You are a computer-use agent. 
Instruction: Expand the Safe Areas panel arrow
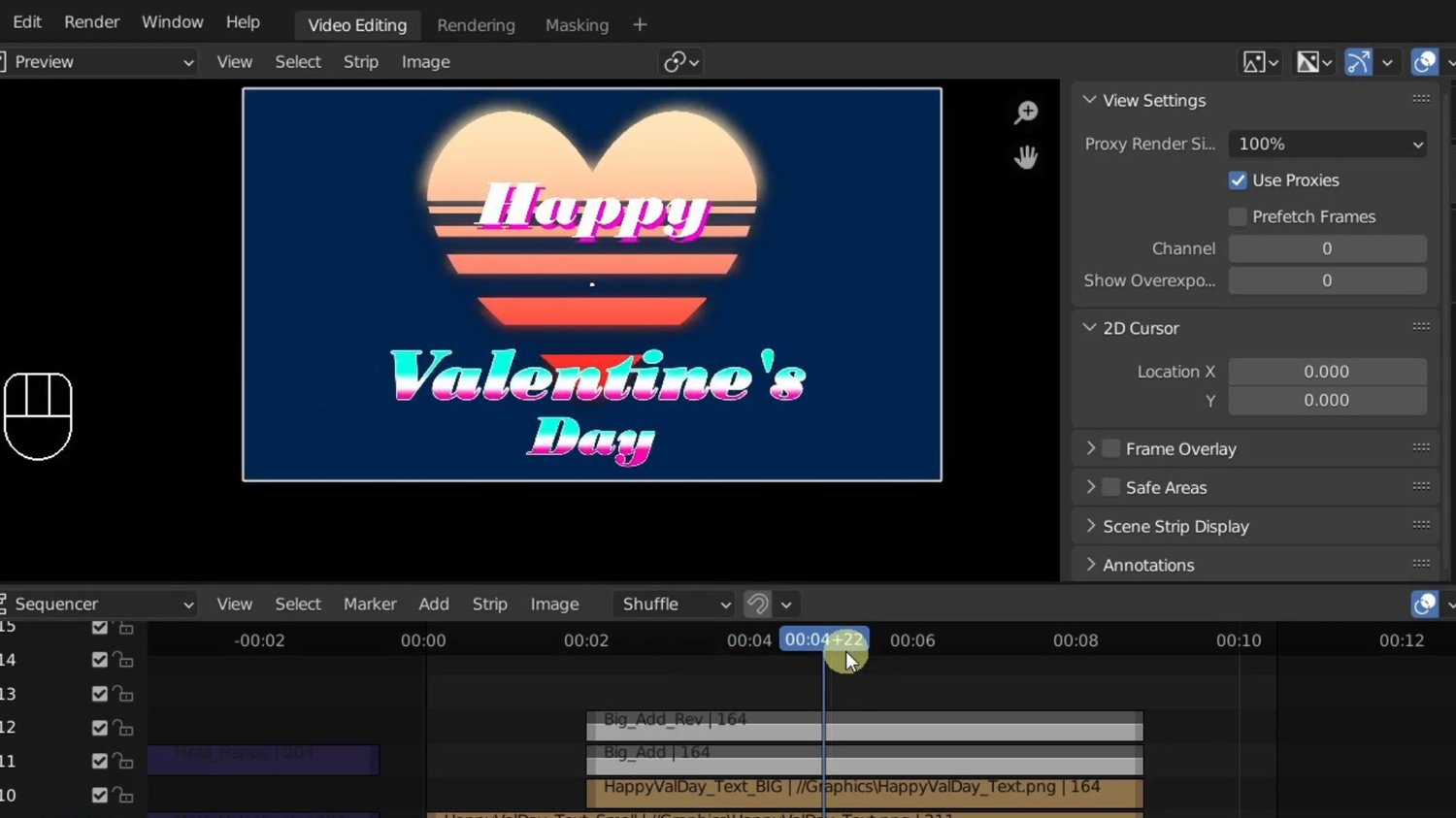point(1091,487)
